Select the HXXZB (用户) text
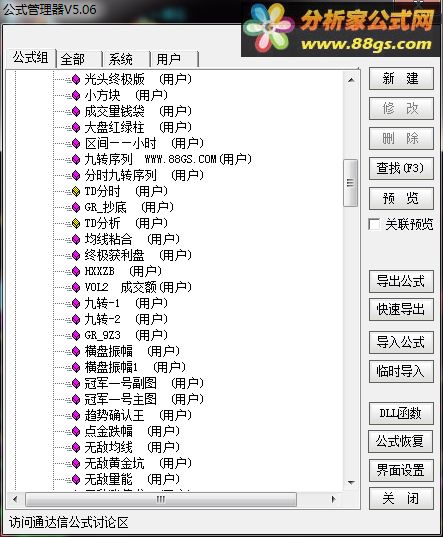This screenshot has height=537, width=443. [x=123, y=272]
